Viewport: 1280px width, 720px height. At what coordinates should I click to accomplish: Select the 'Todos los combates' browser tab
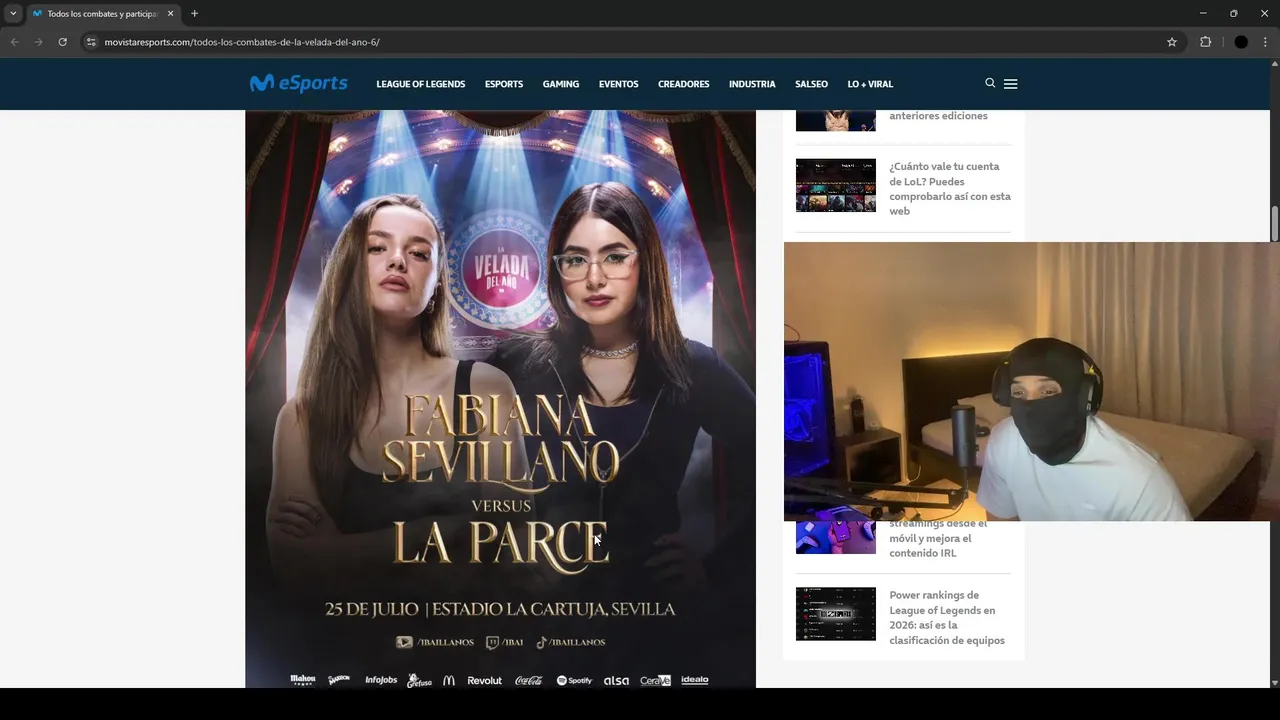tap(102, 14)
